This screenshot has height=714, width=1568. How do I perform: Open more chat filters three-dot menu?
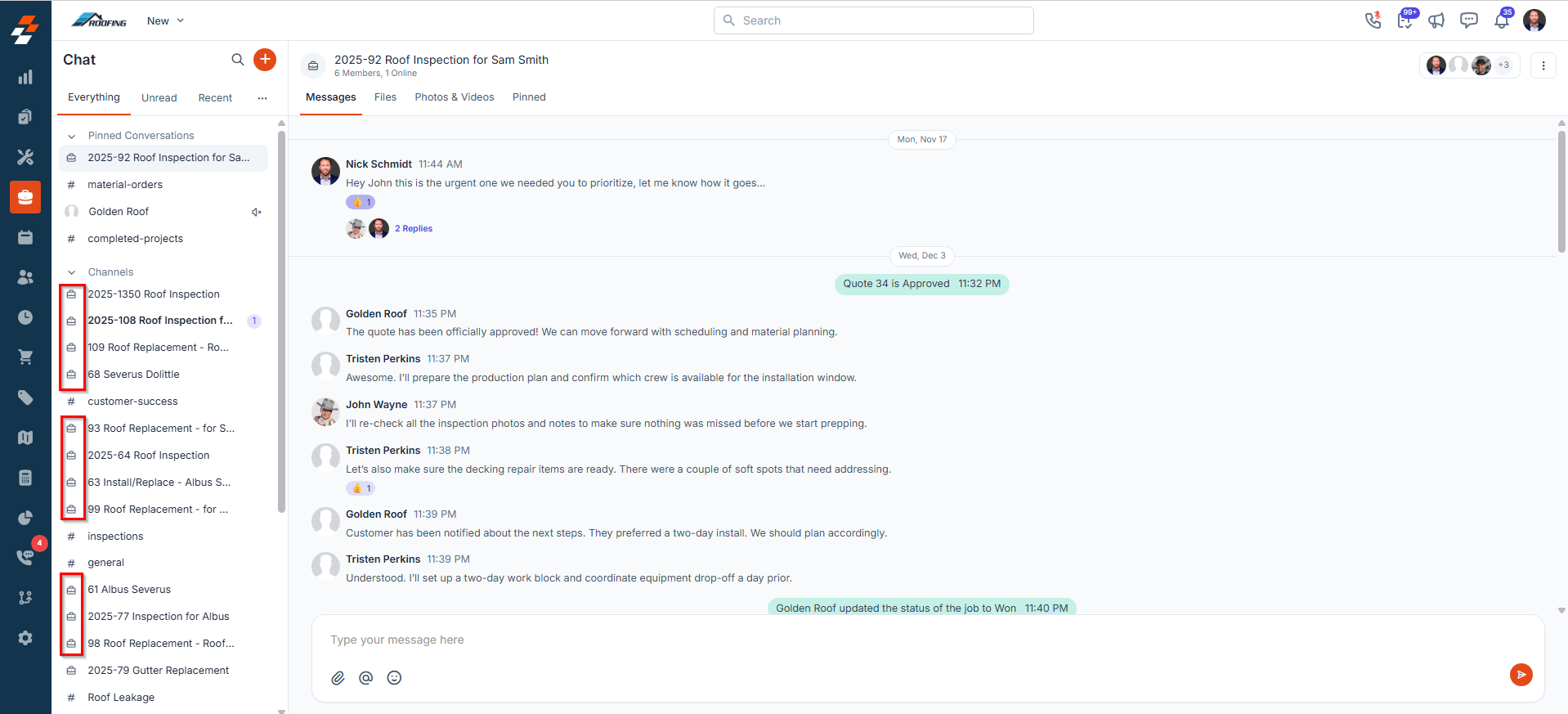[x=262, y=98]
